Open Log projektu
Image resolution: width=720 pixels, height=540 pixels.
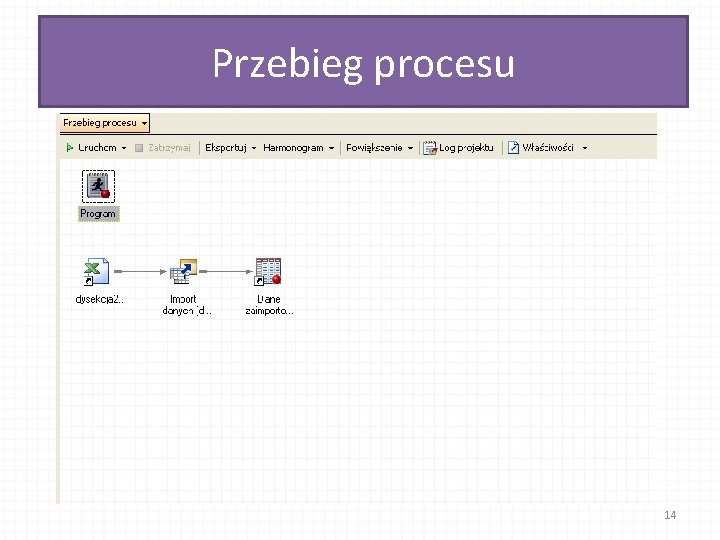pos(466,147)
